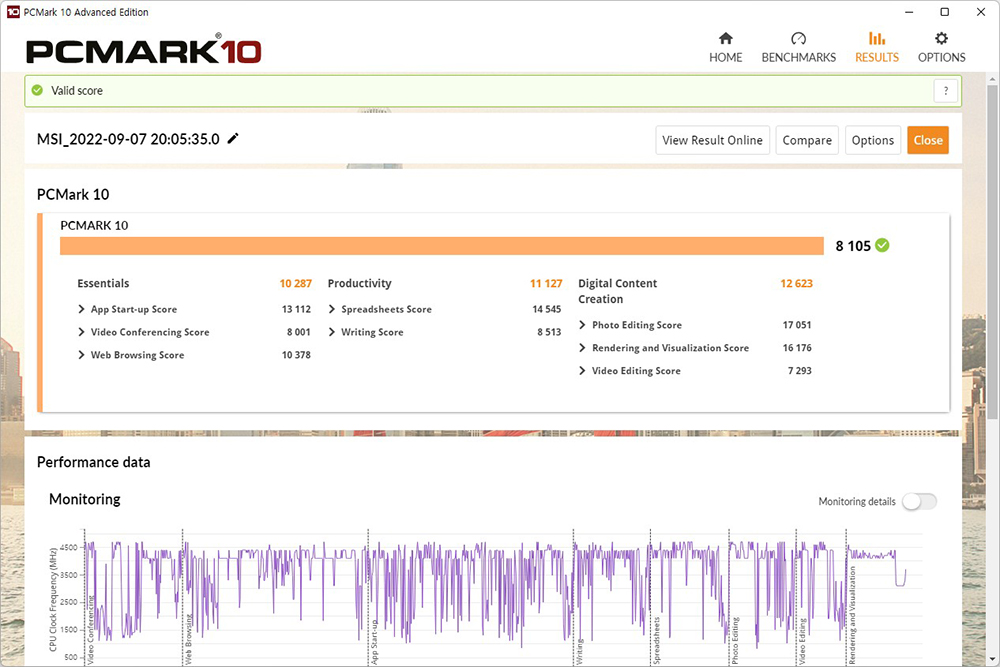Click the Spreadsheets marker on the chart
Image resolution: width=1000 pixels, height=667 pixels.
(x=657, y=640)
